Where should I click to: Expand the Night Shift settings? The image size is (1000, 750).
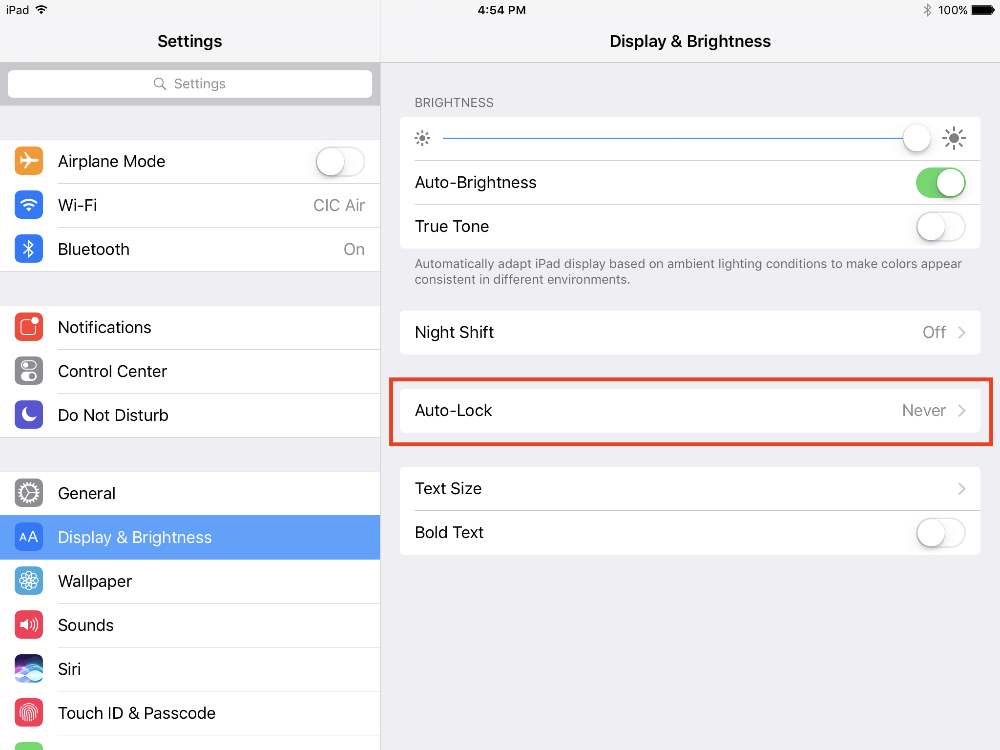point(690,332)
